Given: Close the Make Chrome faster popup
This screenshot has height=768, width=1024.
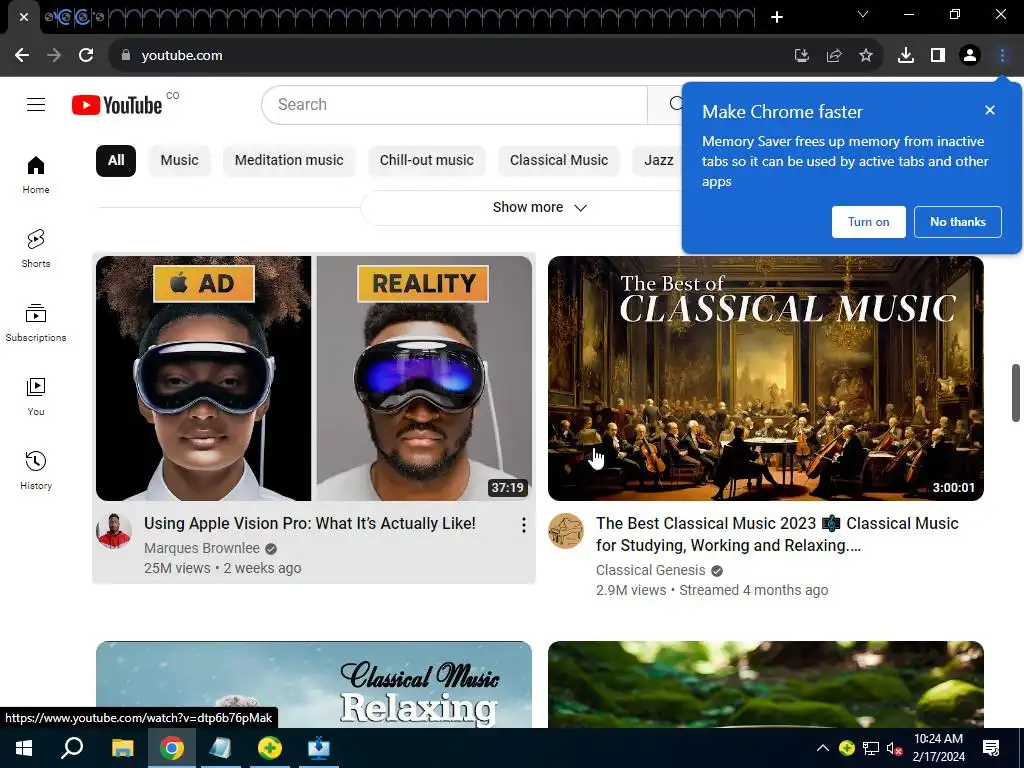Looking at the screenshot, I should pyautogui.click(x=990, y=110).
